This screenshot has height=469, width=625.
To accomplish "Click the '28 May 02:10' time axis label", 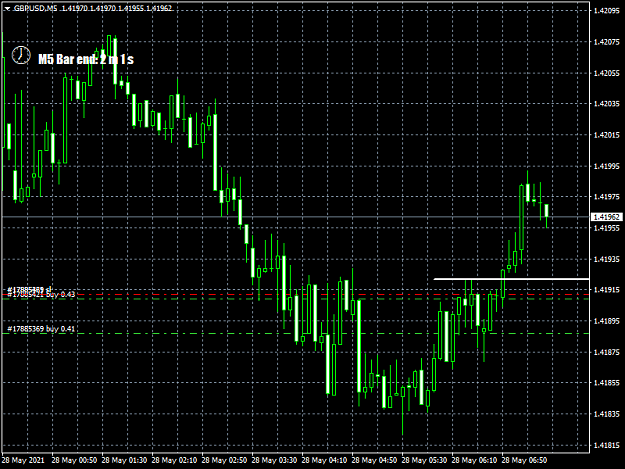I will pyautogui.click(x=174, y=460).
